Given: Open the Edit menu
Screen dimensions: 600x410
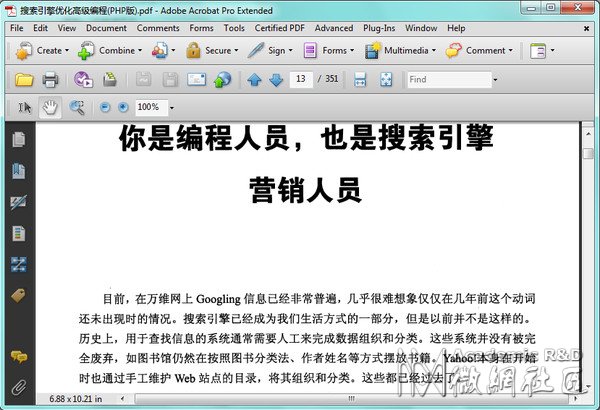Looking at the screenshot, I should click(40, 28).
